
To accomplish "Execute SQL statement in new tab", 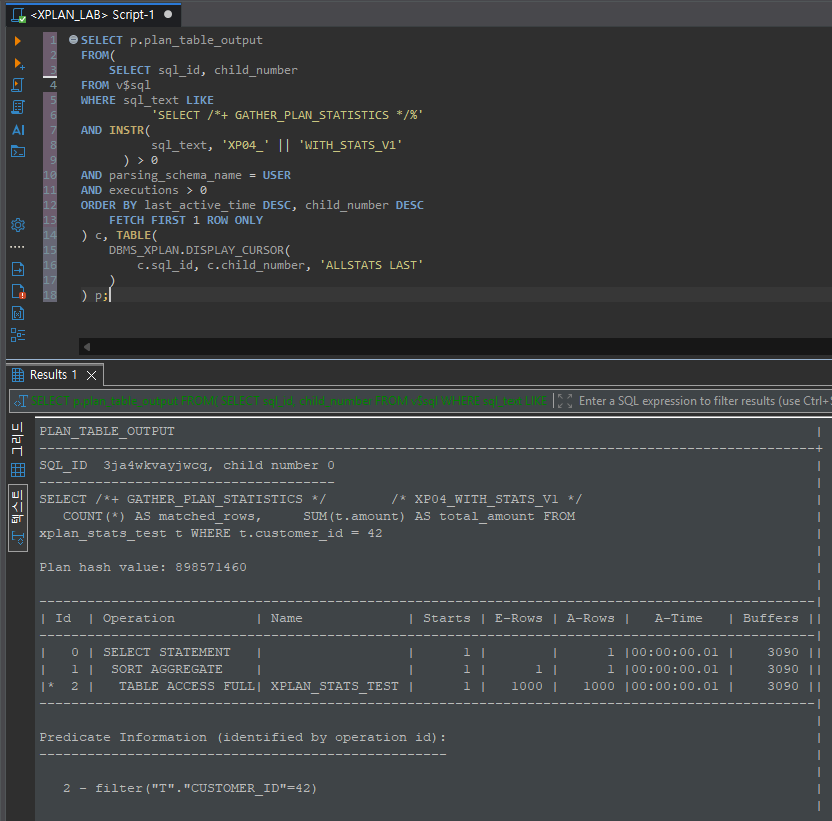I will [19, 64].
